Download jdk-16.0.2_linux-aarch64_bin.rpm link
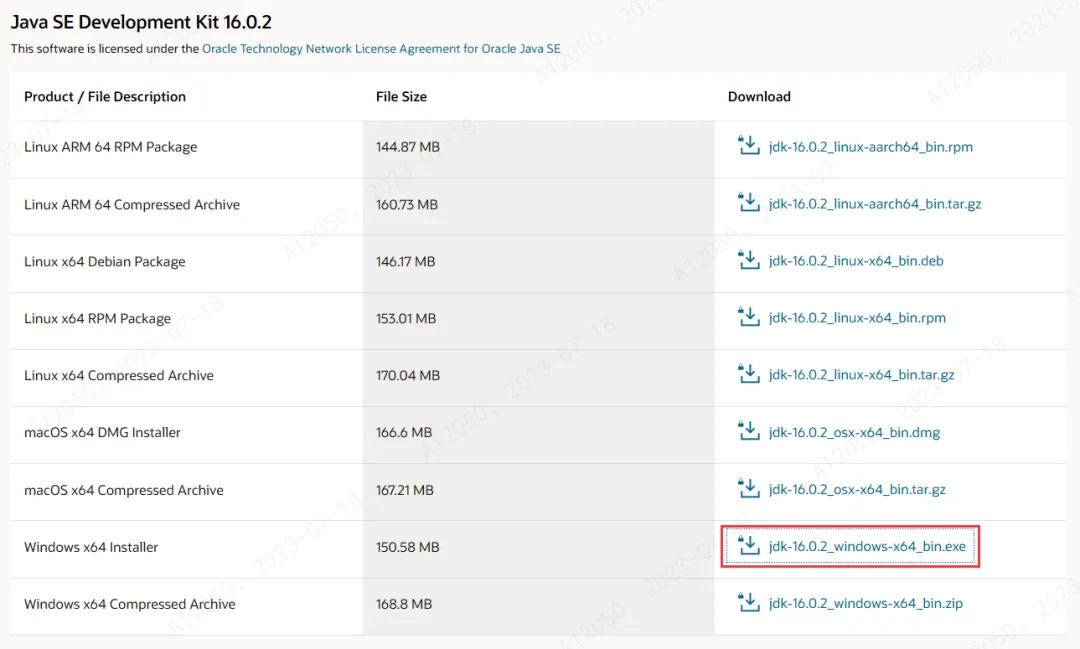 (871, 147)
